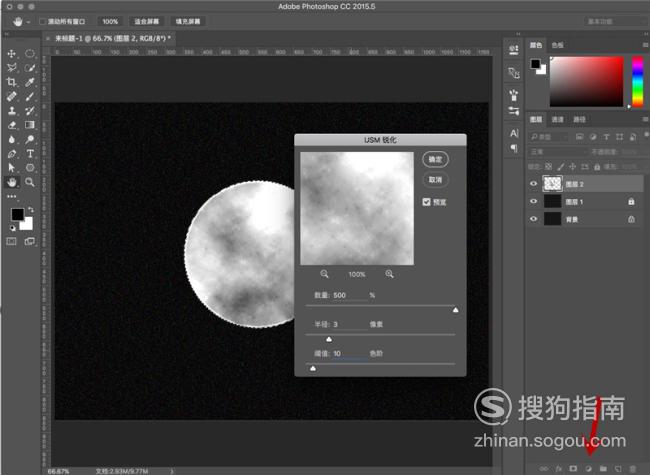Select the Elliptical Marquee tool
Image resolution: width=650 pixels, height=475 pixels.
tap(29, 53)
